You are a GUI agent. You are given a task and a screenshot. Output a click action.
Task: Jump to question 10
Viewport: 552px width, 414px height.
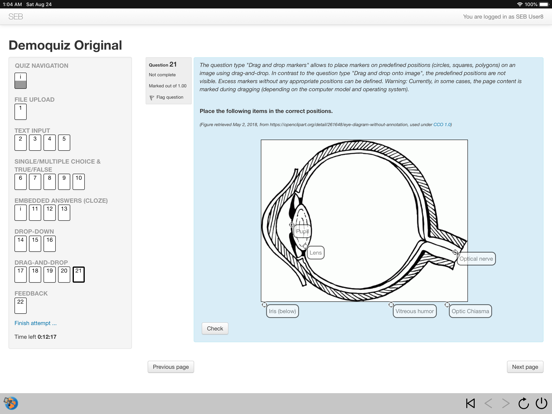click(x=79, y=182)
